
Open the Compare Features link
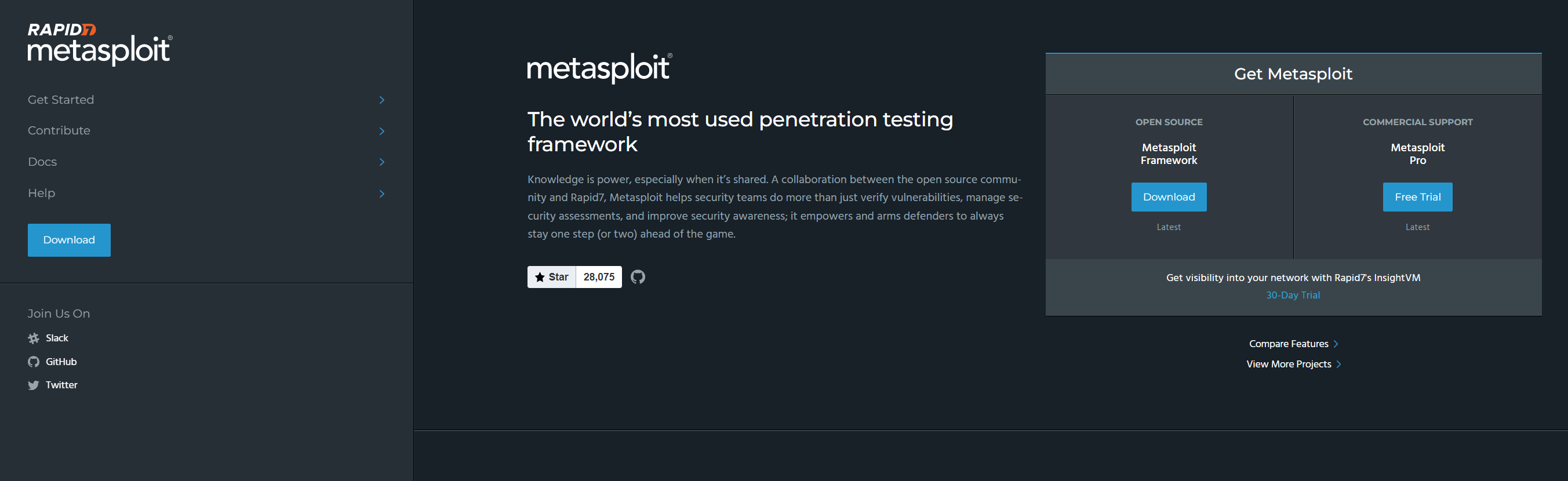tap(1289, 344)
